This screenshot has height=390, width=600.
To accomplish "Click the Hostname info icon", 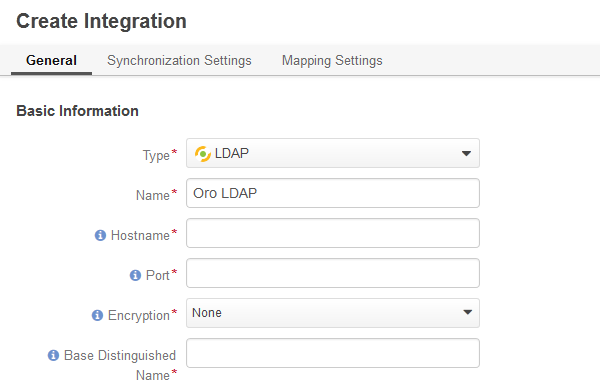I will (x=100, y=235).
